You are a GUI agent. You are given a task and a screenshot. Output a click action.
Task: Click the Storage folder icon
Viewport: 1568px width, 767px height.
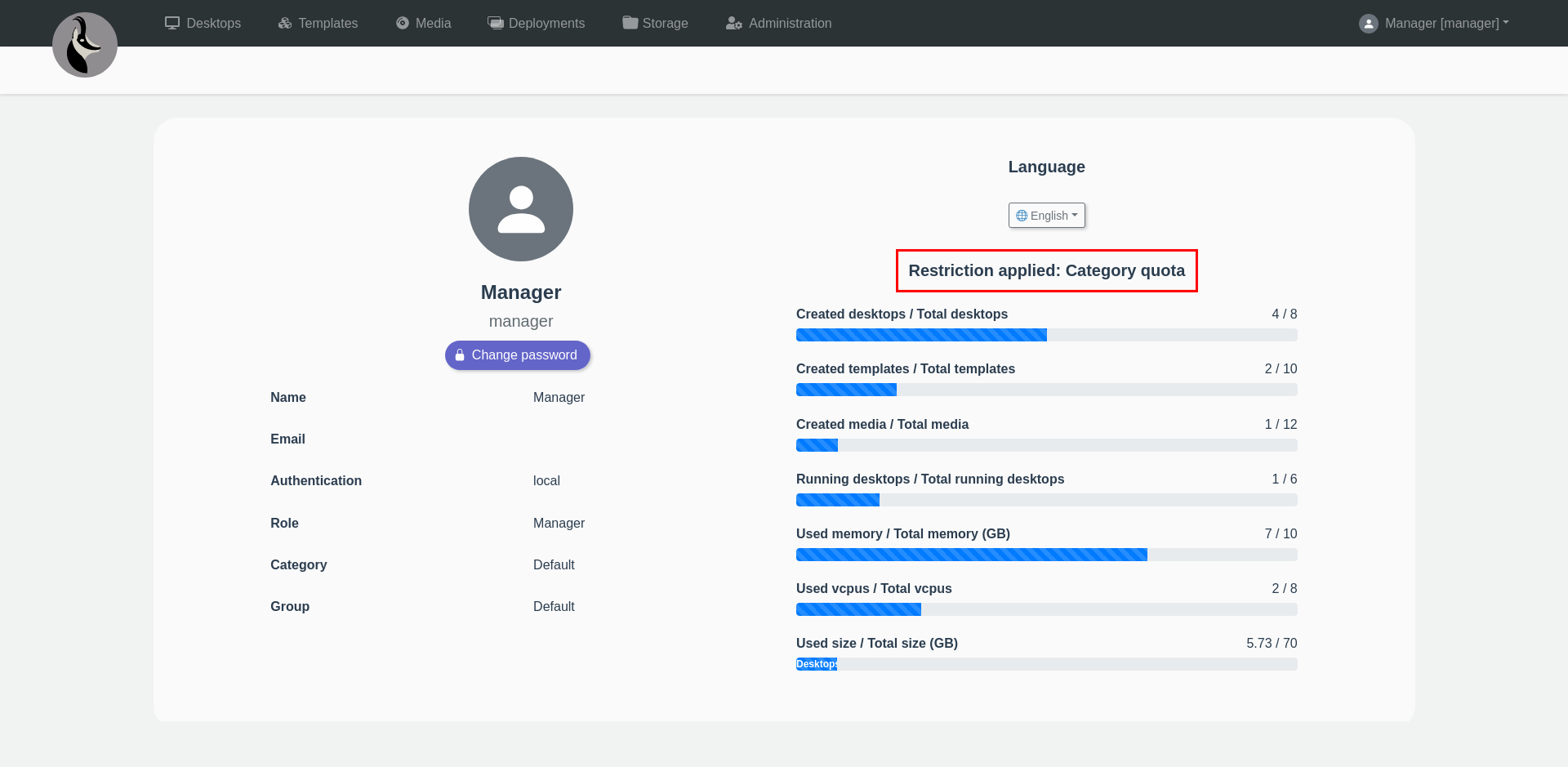point(630,23)
